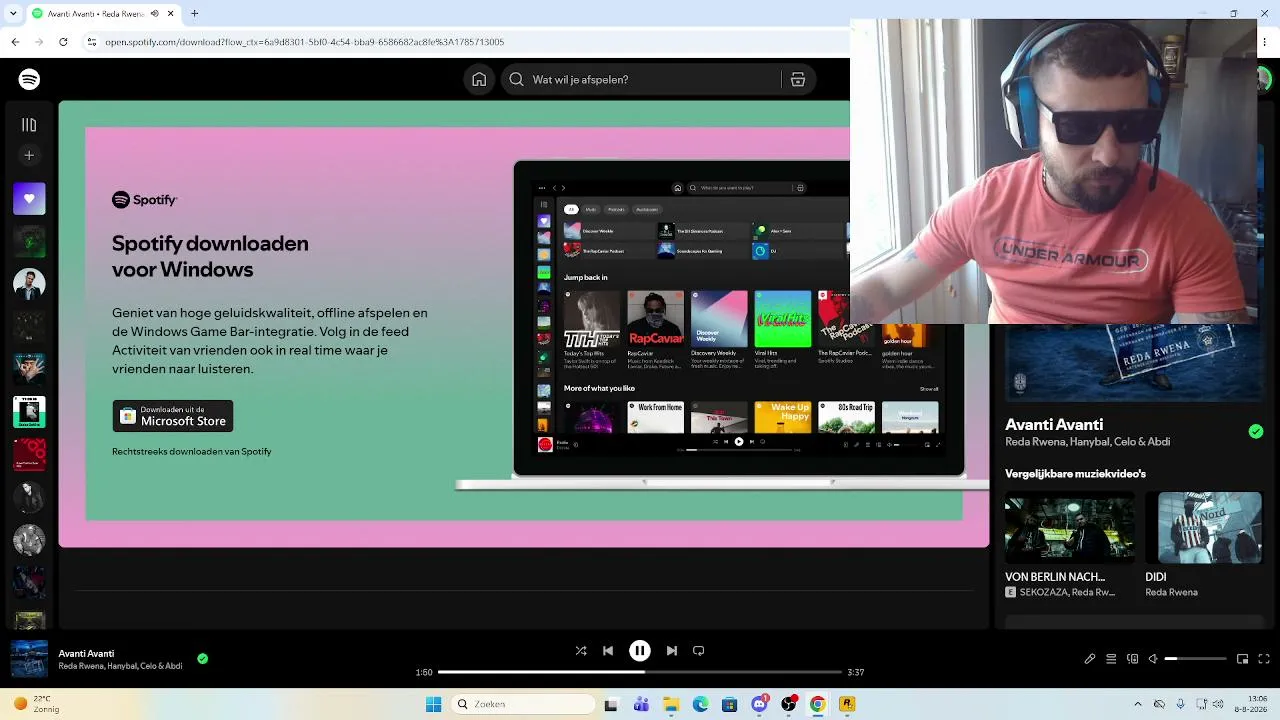
Task: Open the now playing album cover in player bar
Action: pyautogui.click(x=29, y=659)
